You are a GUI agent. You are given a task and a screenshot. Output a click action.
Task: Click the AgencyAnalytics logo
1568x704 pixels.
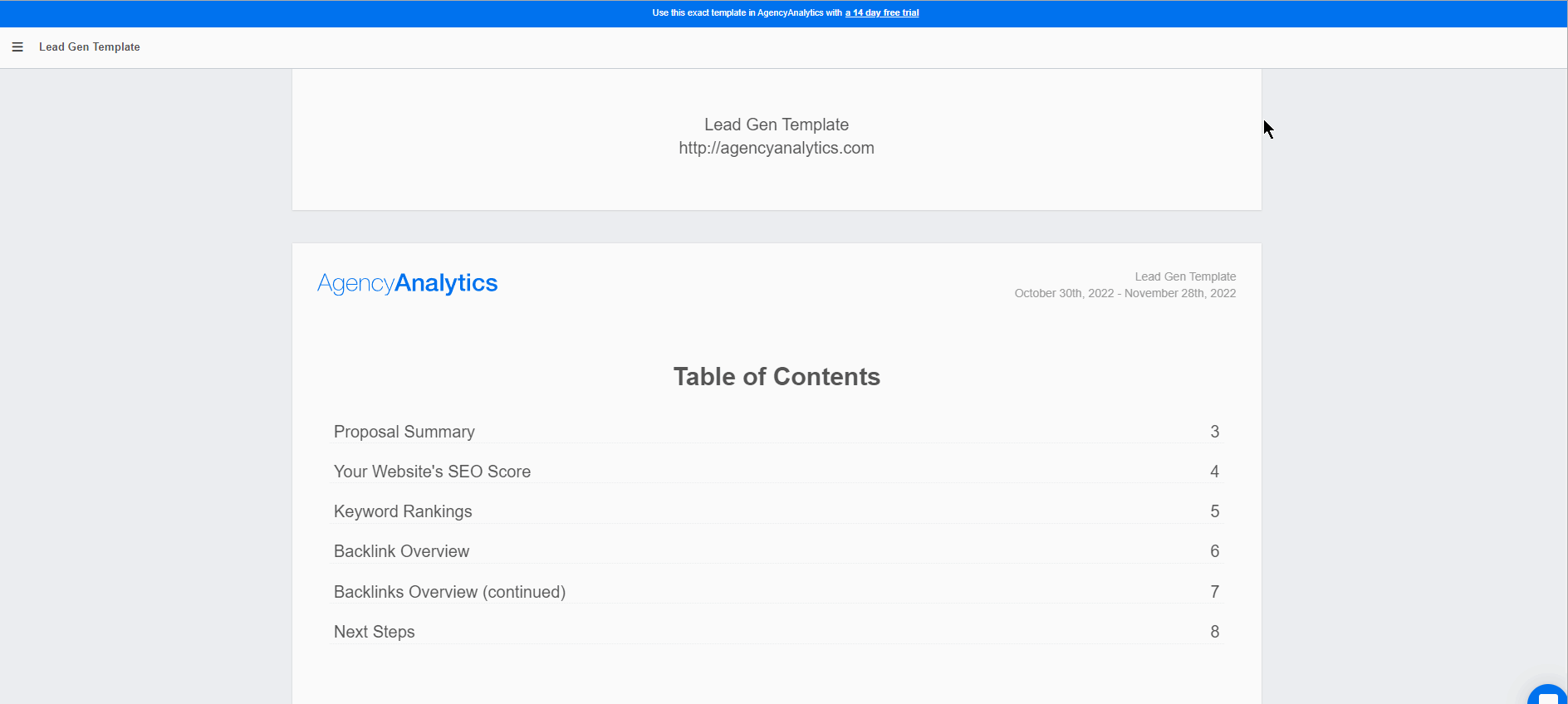(407, 283)
